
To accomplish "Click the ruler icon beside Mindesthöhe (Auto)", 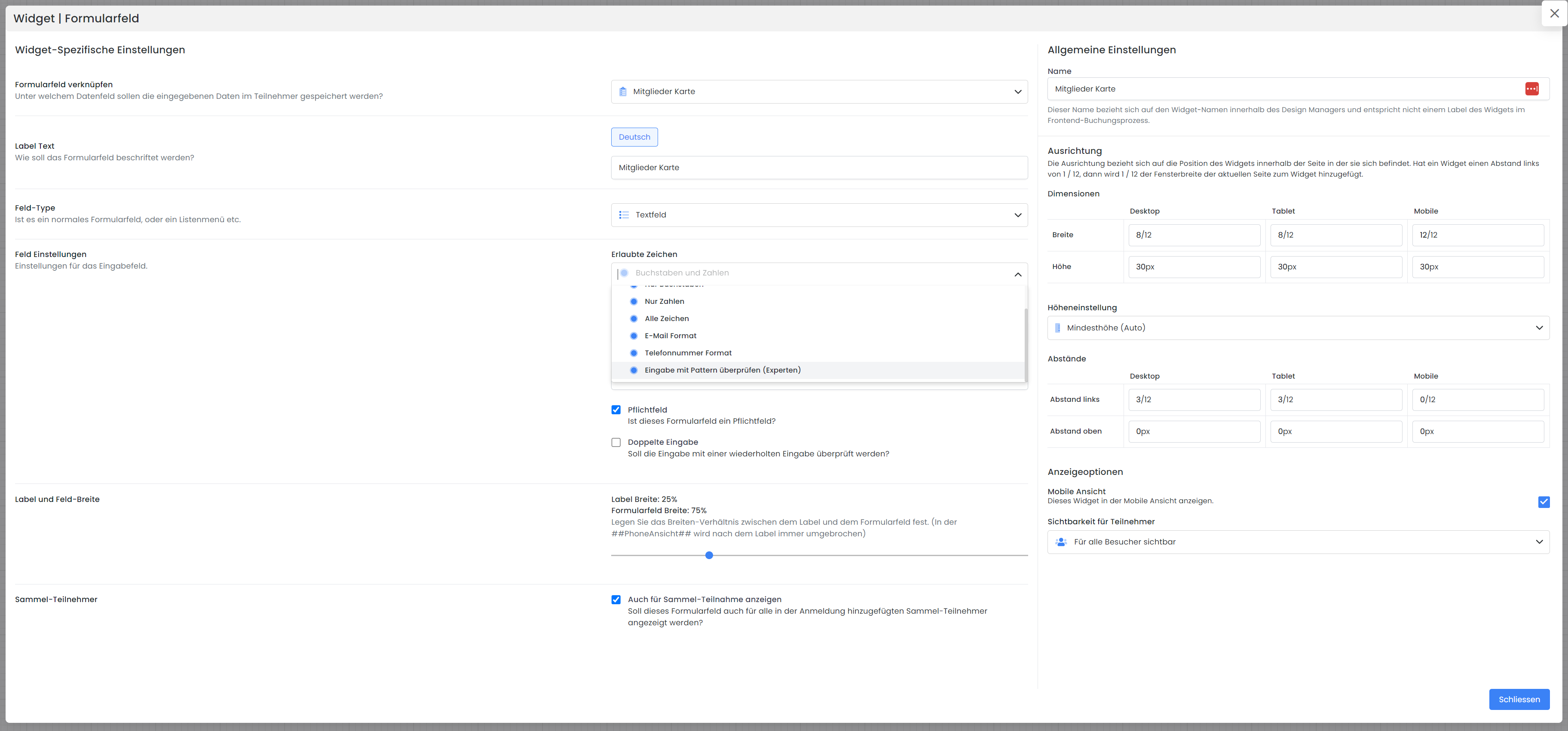I will point(1057,328).
